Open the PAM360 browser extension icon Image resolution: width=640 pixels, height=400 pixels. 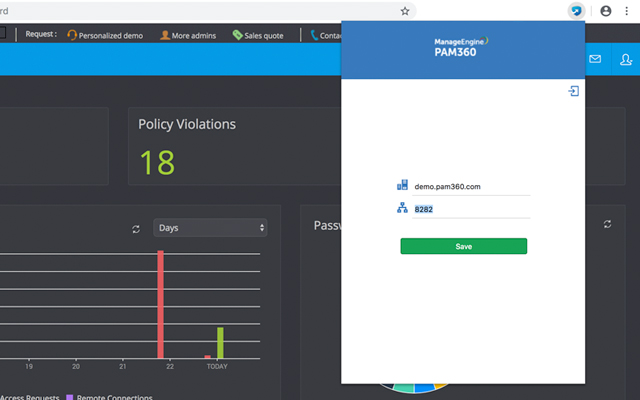(x=576, y=11)
